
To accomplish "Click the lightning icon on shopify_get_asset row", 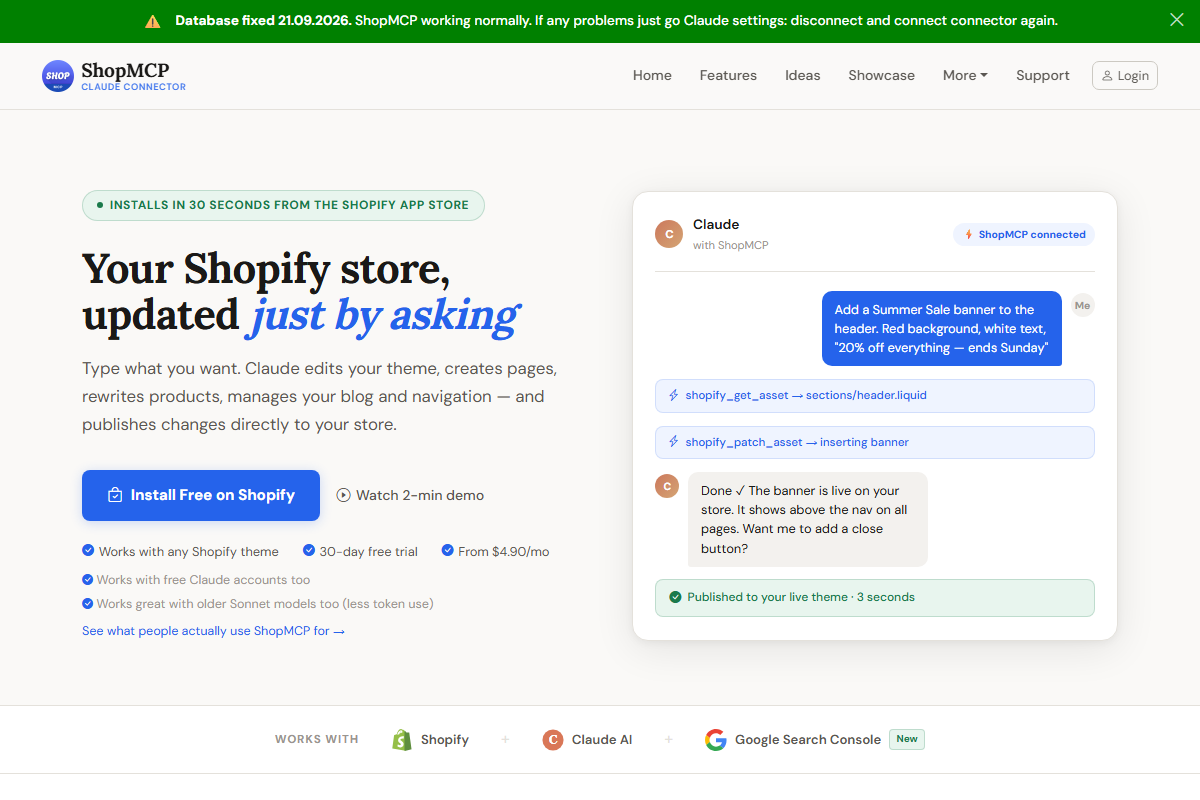I will [x=673, y=396].
